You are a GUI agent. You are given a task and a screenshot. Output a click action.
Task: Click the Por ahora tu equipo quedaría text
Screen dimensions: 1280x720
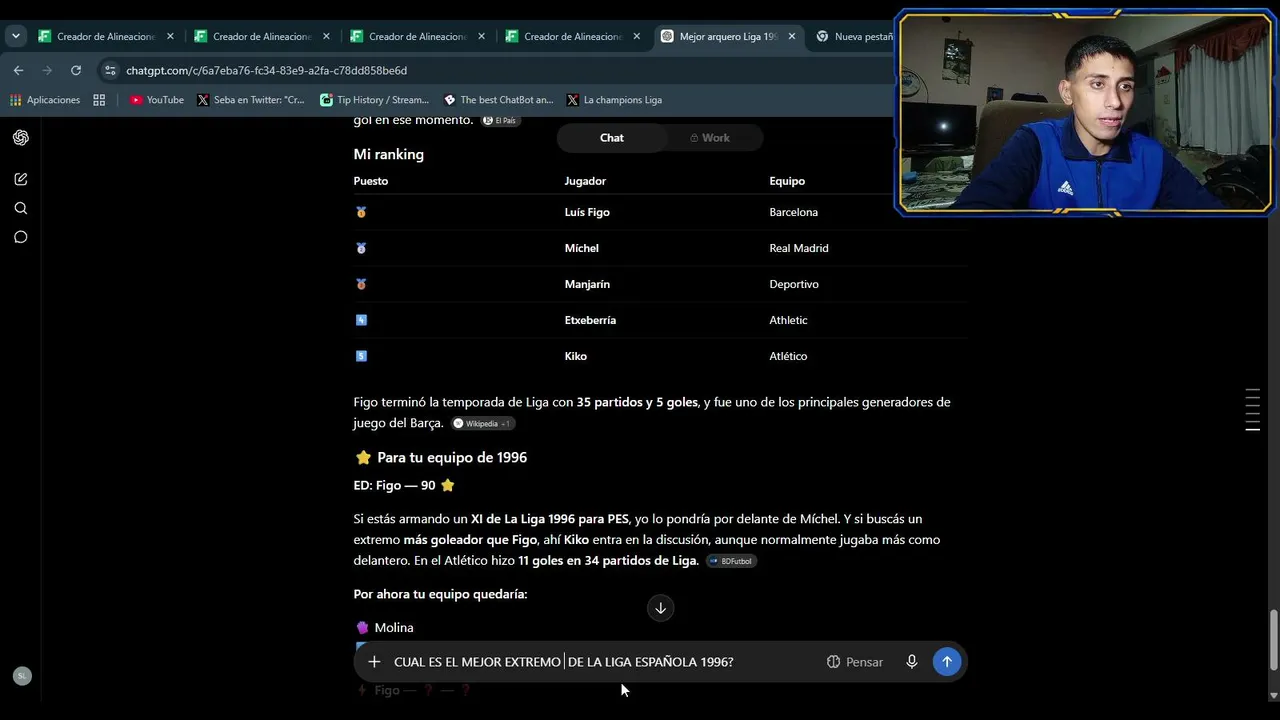coord(440,594)
